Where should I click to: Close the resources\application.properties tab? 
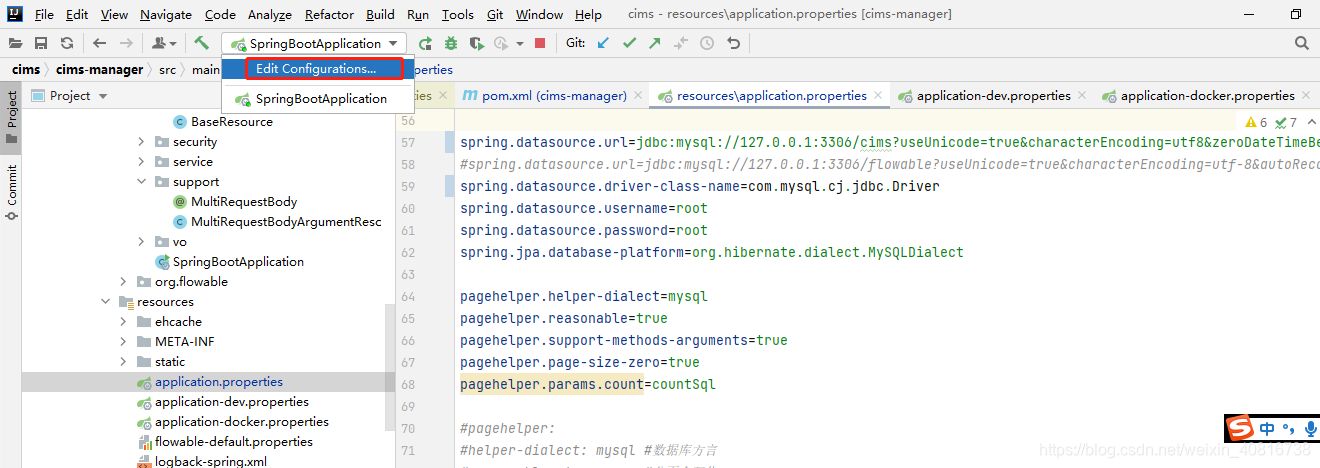click(x=878, y=96)
